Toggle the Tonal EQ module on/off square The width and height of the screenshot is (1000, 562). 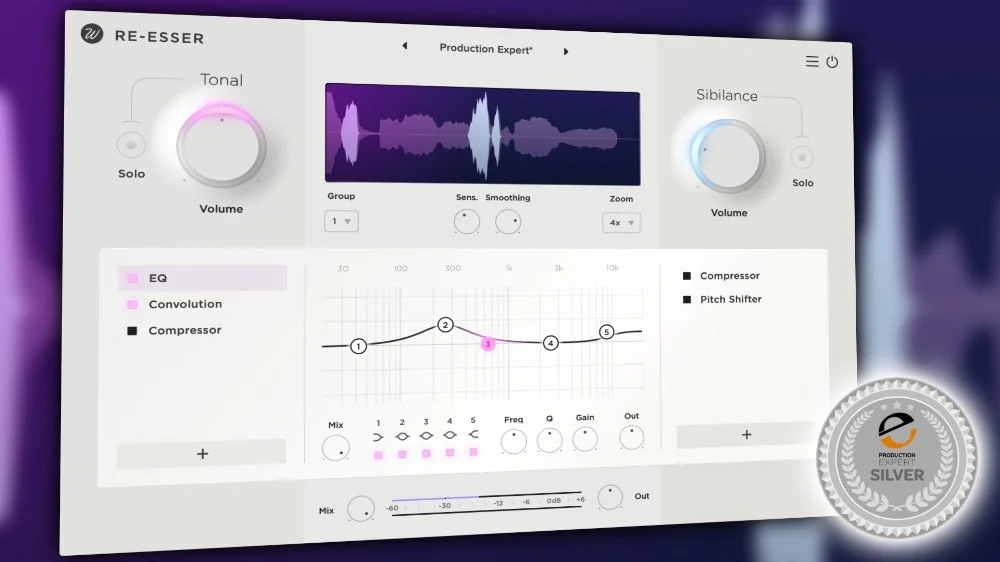pos(132,278)
